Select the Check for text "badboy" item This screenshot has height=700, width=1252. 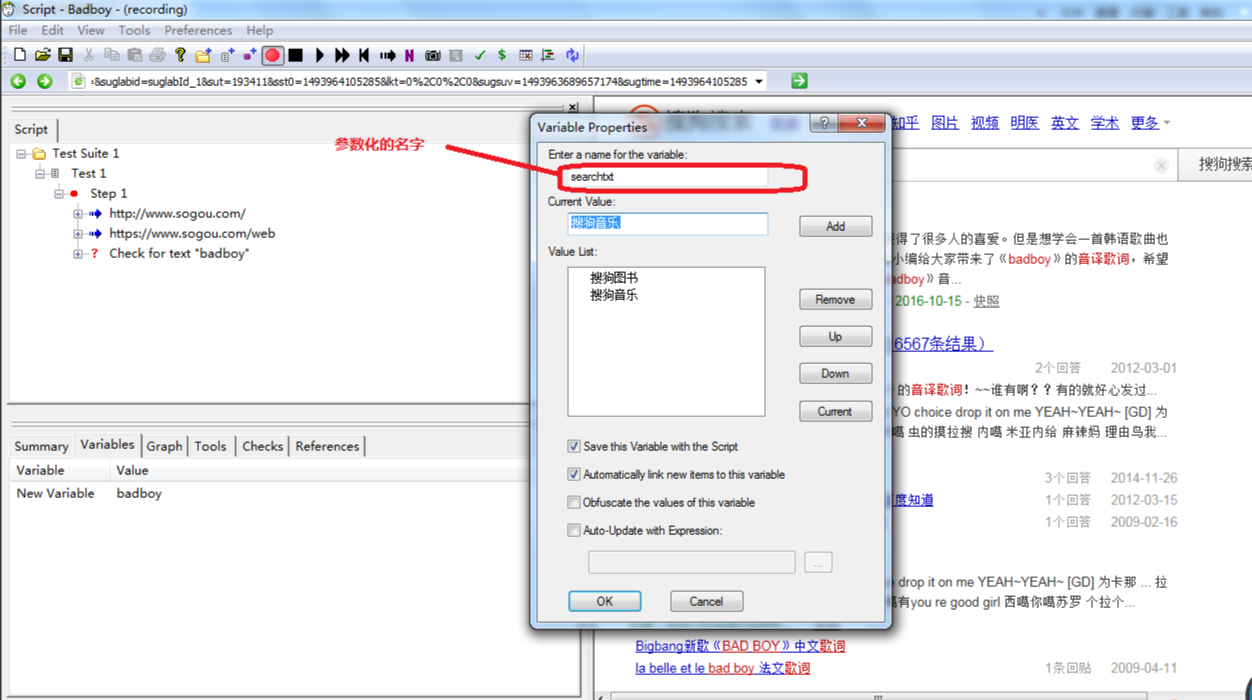point(179,254)
